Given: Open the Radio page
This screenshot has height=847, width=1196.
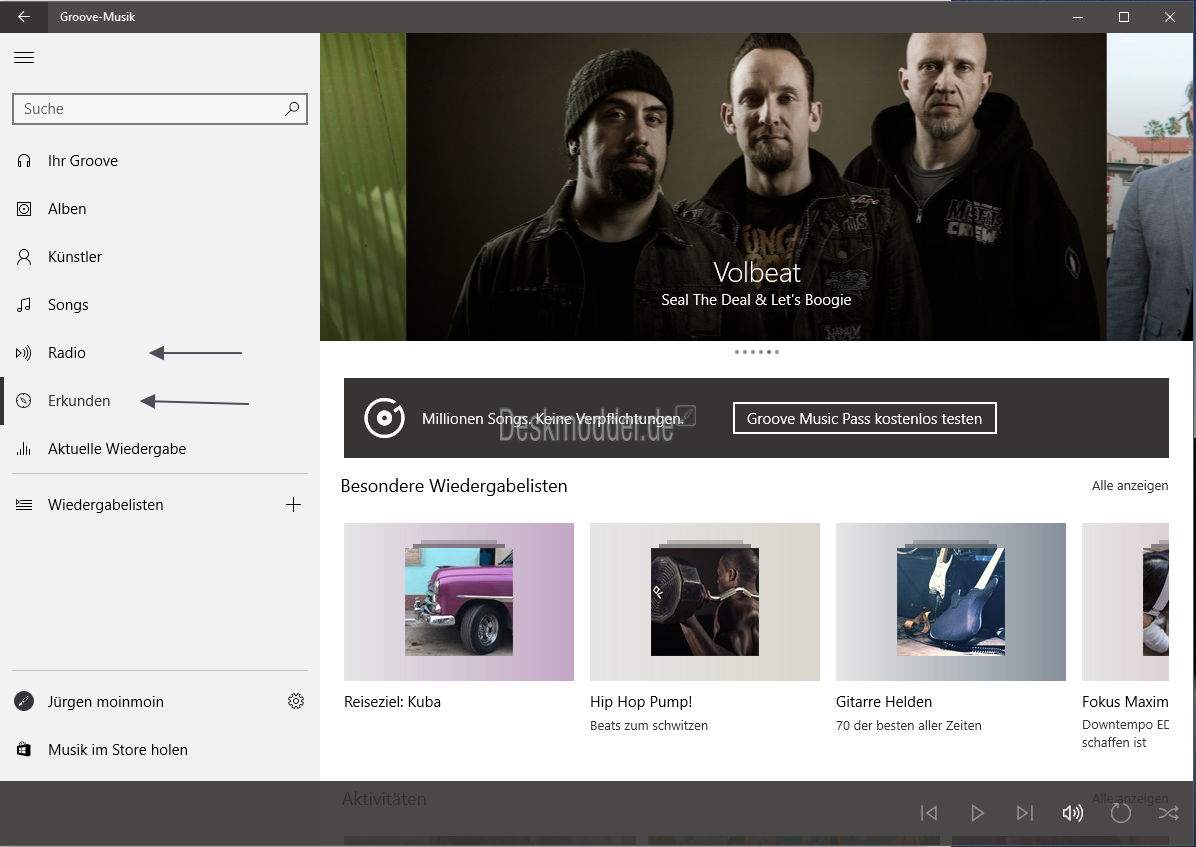Looking at the screenshot, I should [160, 353].
